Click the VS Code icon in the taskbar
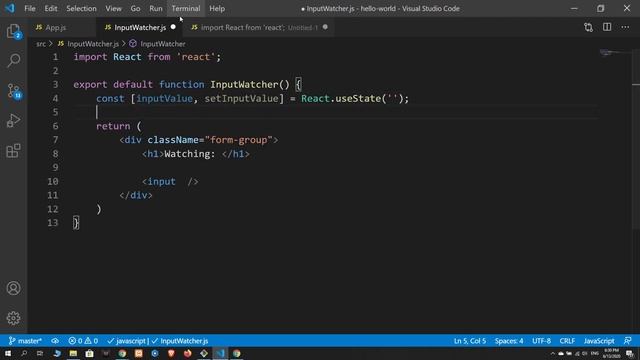Image resolution: width=640 pixels, height=360 pixels. pos(220,353)
